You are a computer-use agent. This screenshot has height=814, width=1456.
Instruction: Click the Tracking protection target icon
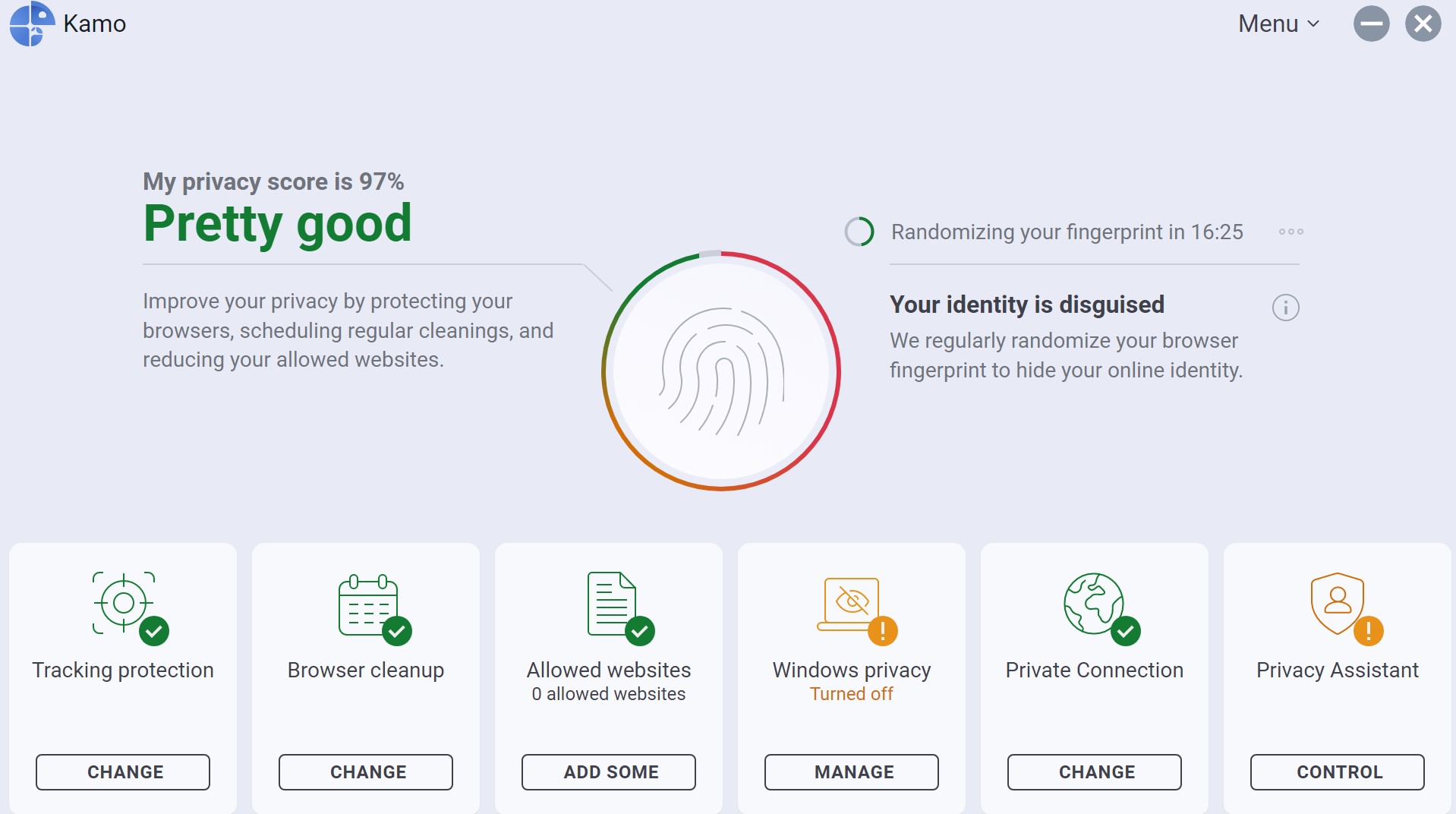pos(124,603)
